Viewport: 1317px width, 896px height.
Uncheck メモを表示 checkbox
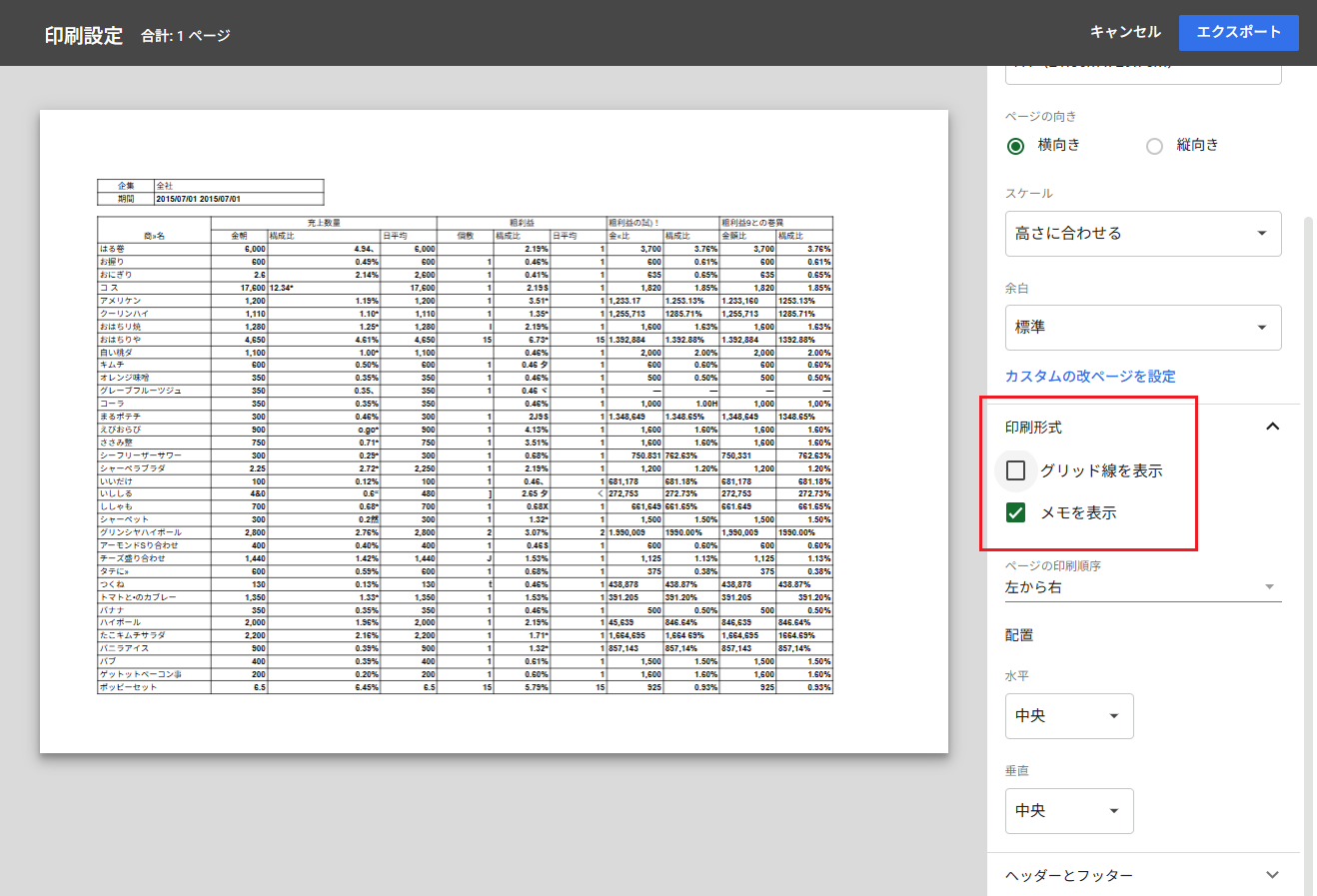[x=1016, y=512]
